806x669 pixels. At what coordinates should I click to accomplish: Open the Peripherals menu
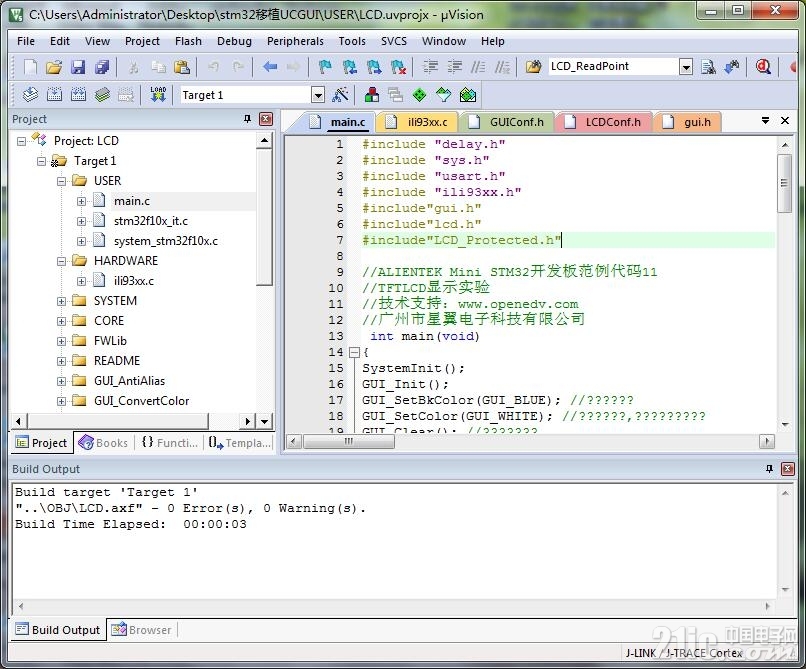pos(295,41)
